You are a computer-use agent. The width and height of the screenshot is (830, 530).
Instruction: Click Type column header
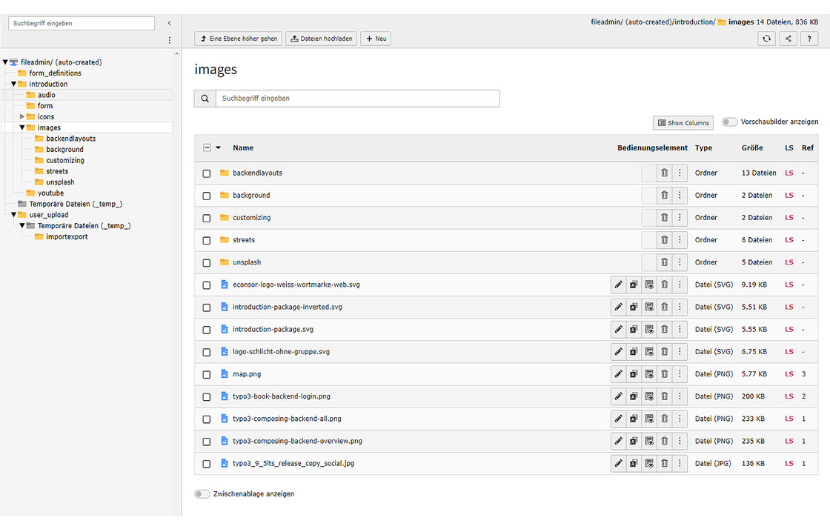pos(703,148)
